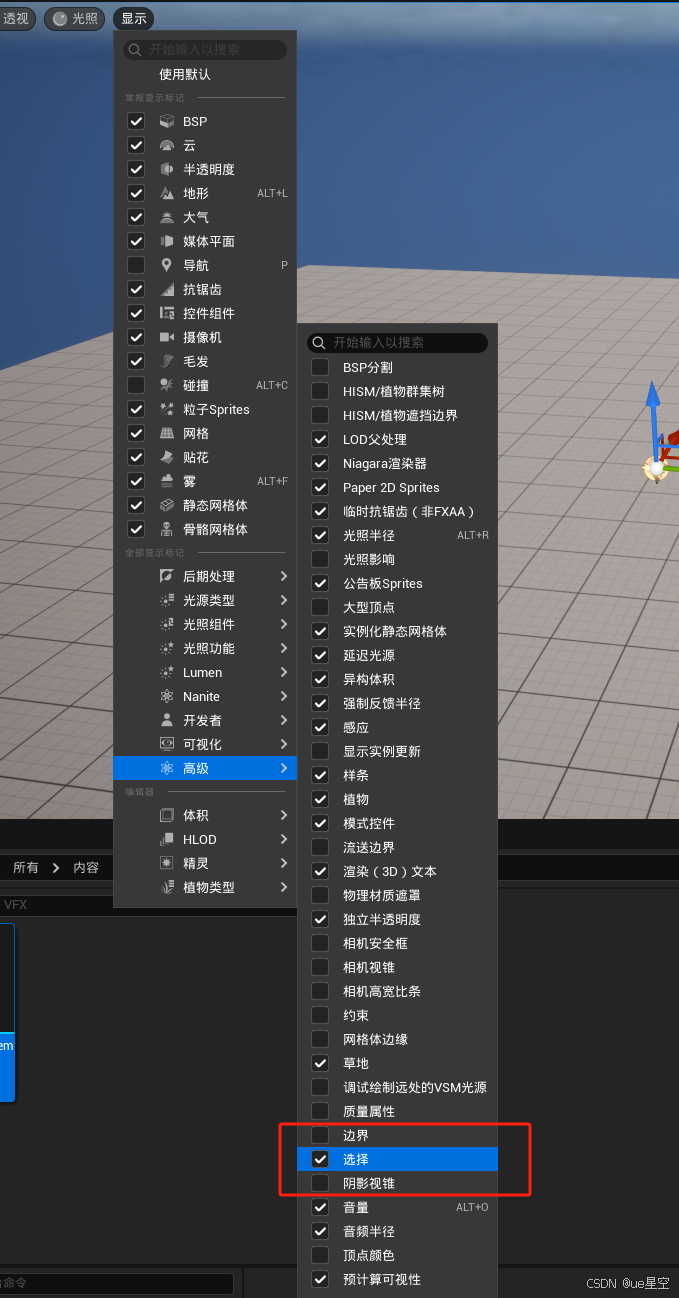Toggle the 相机视锥 menu entry
Image resolution: width=679 pixels, height=1298 pixels.
(x=397, y=967)
